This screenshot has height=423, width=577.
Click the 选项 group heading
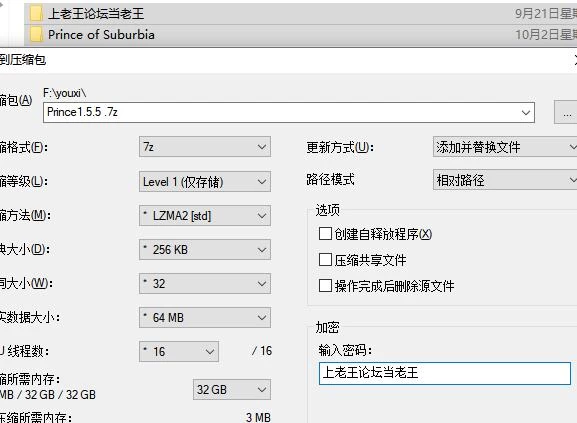click(328, 210)
